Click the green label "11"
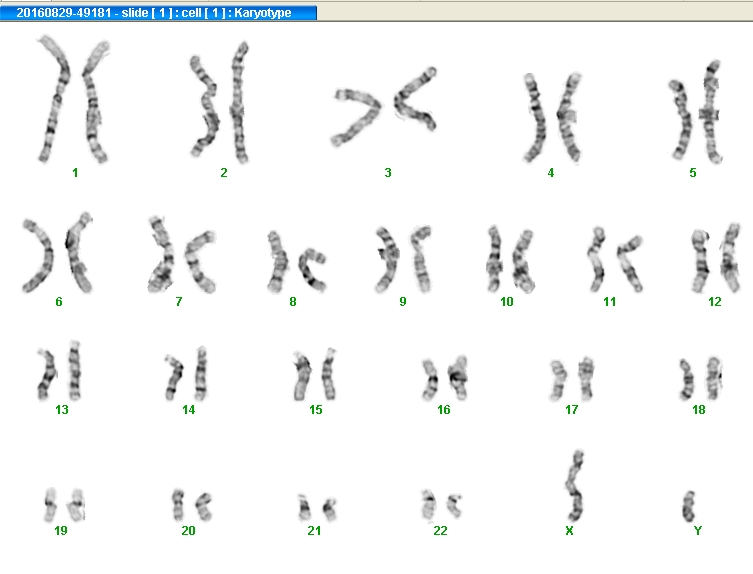 (609, 302)
